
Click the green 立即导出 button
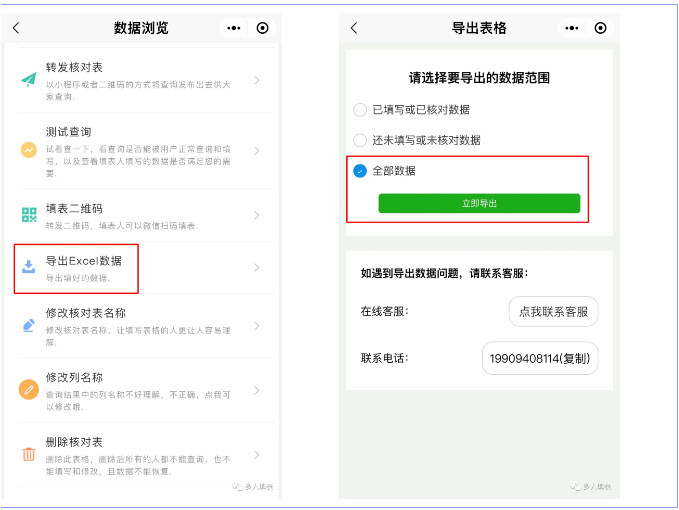[x=479, y=203]
